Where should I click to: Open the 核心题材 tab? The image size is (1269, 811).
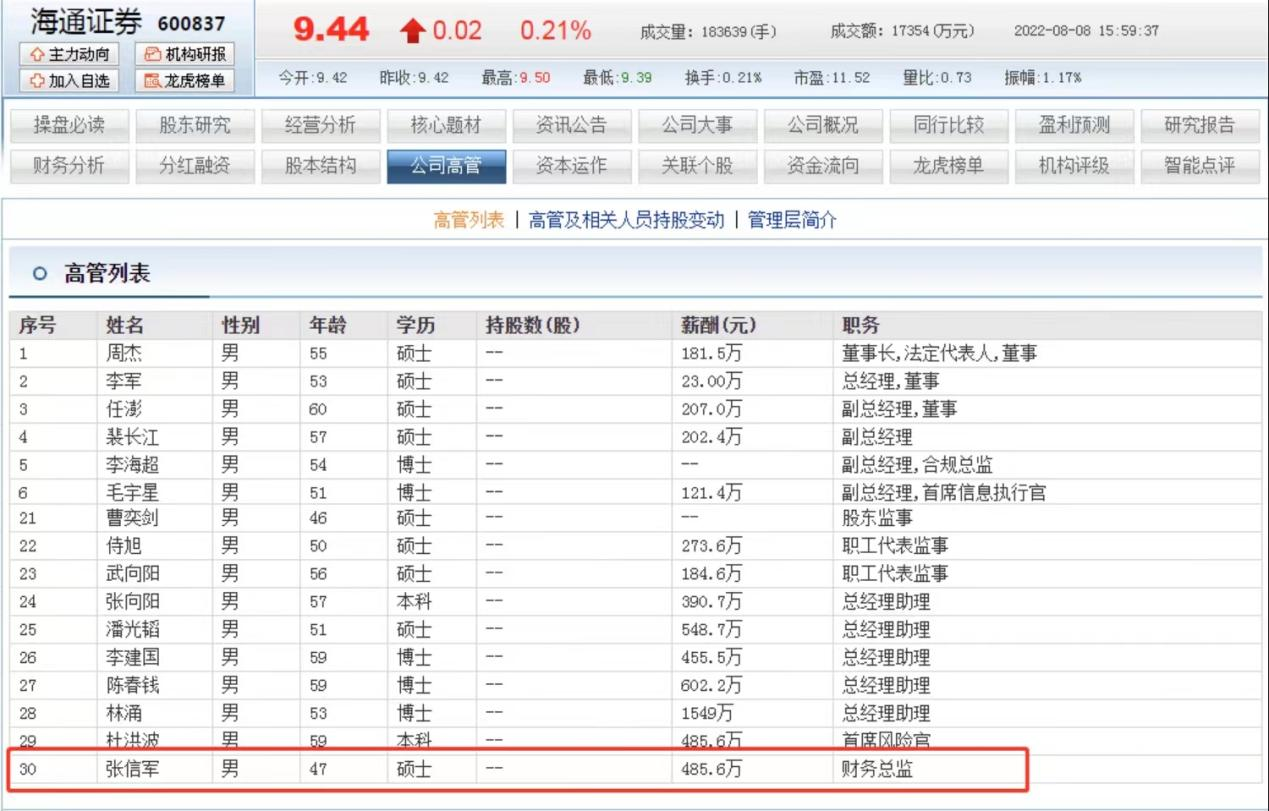coord(446,125)
